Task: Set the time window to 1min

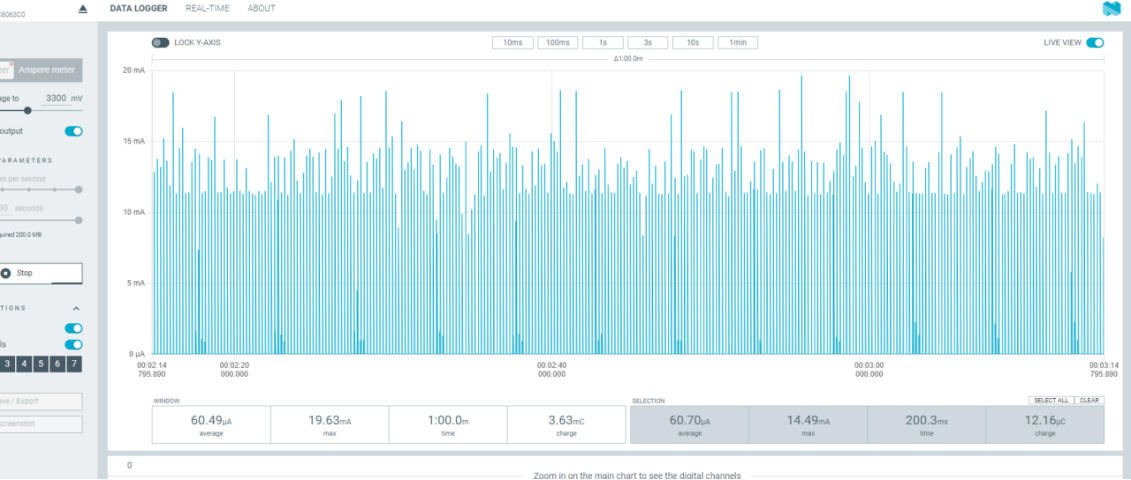Action: (x=737, y=43)
